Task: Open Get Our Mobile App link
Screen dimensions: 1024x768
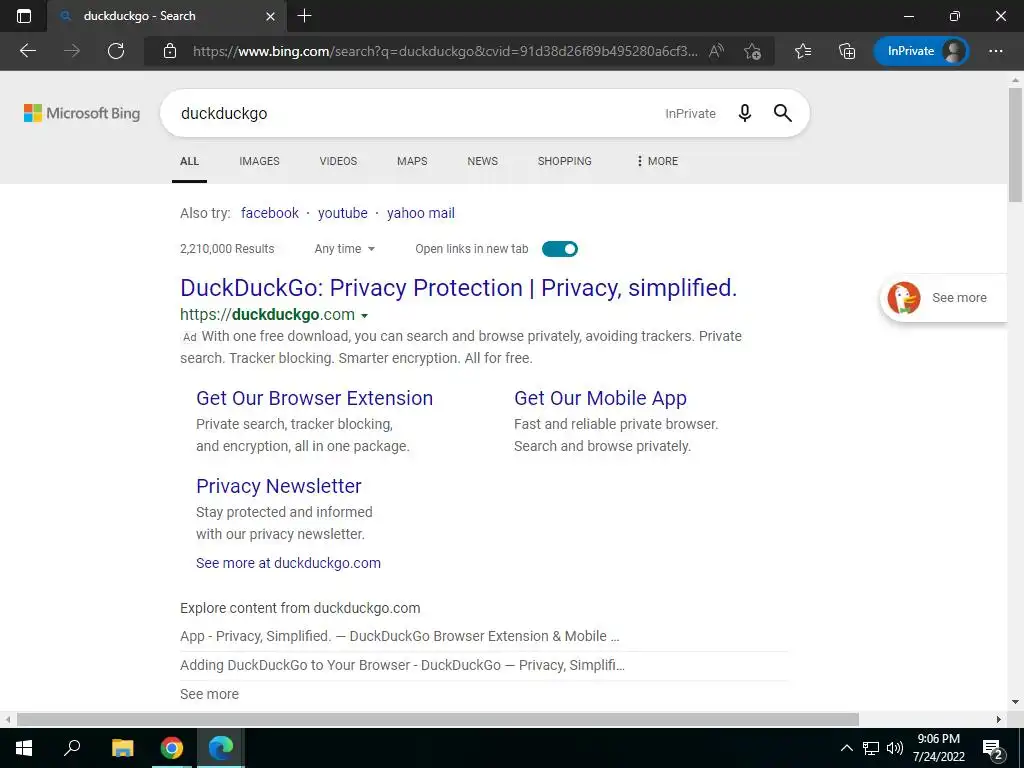Action: 600,398
